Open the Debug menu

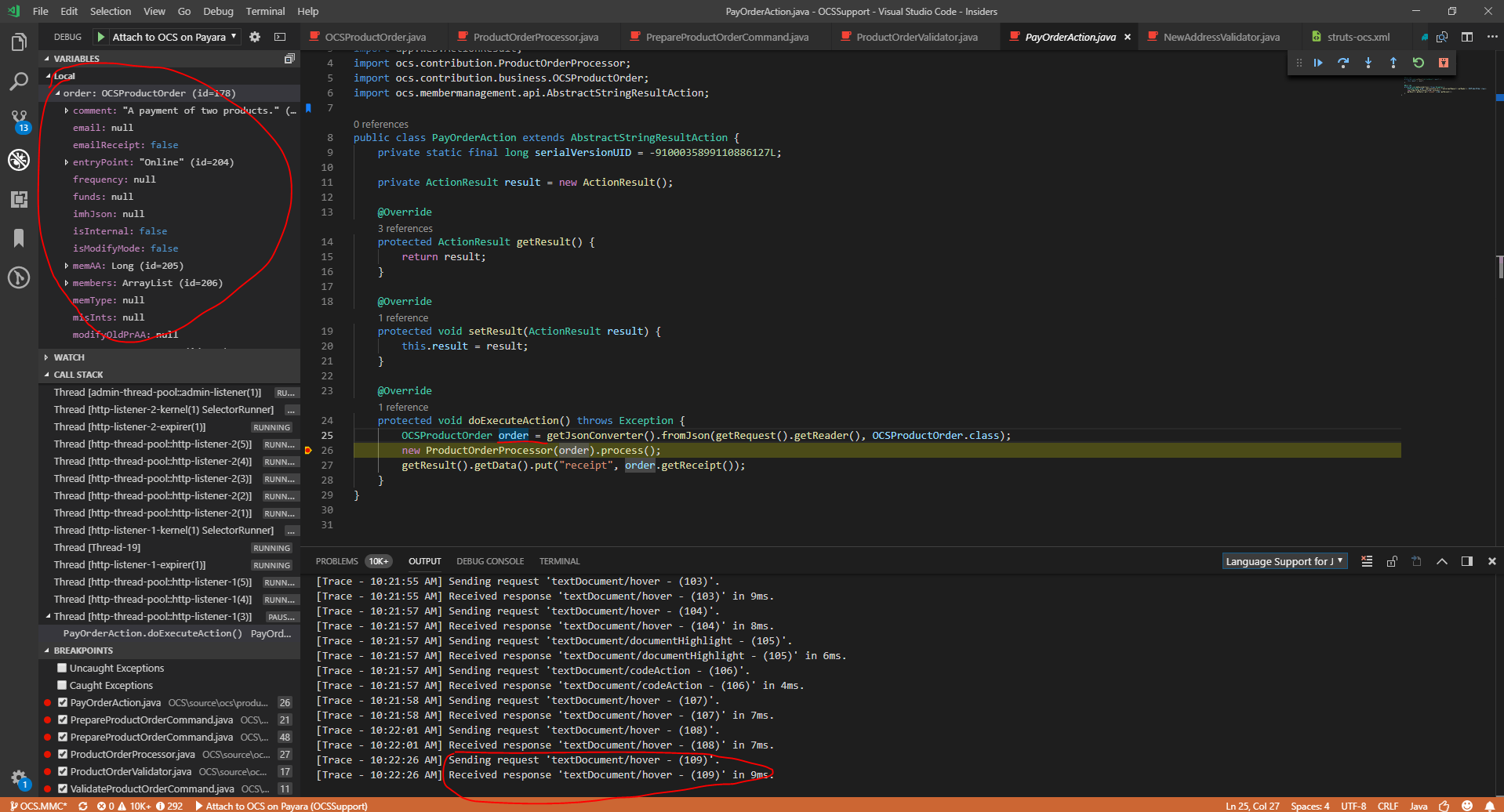(x=218, y=11)
